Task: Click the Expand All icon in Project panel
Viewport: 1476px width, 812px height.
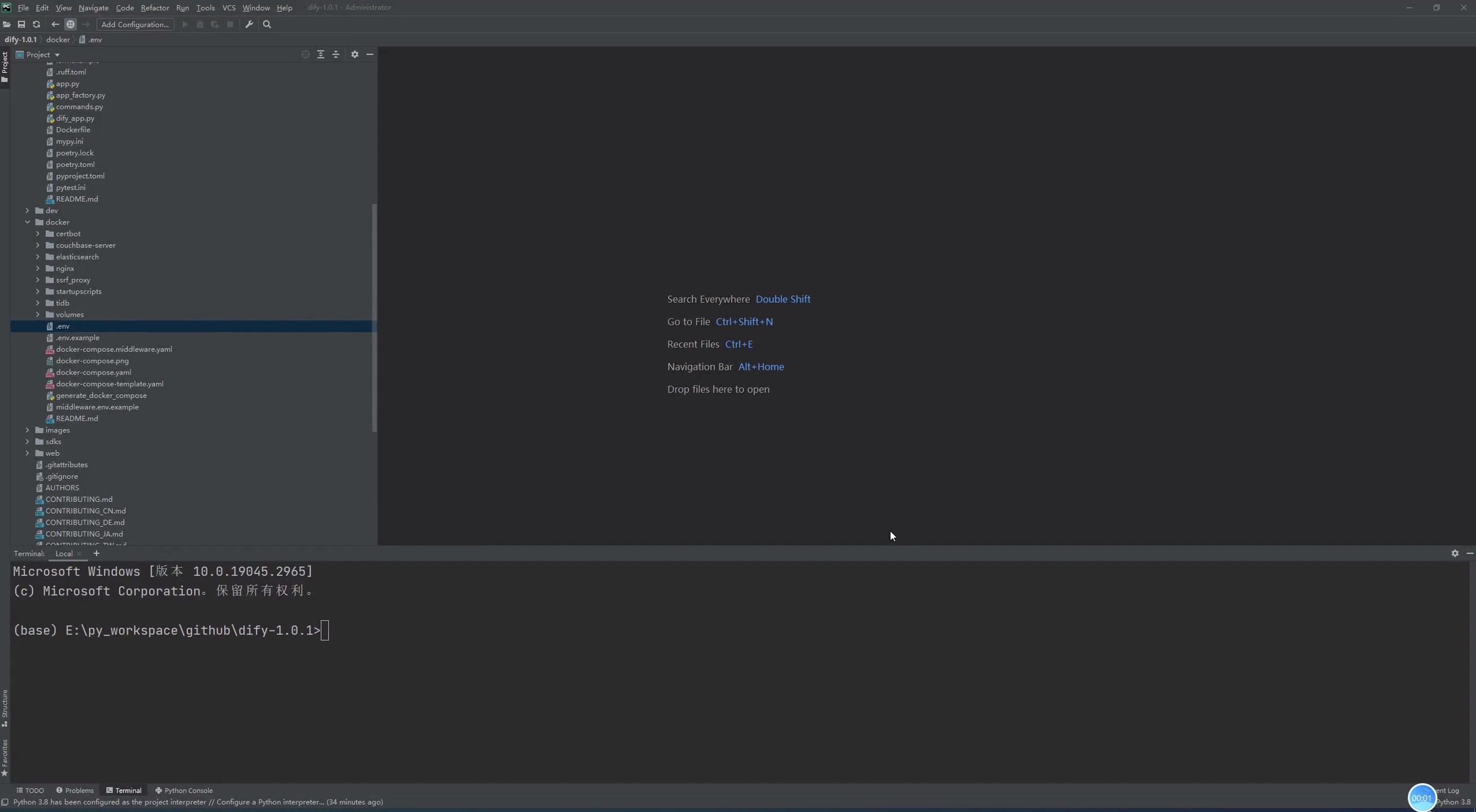Action: coord(321,54)
